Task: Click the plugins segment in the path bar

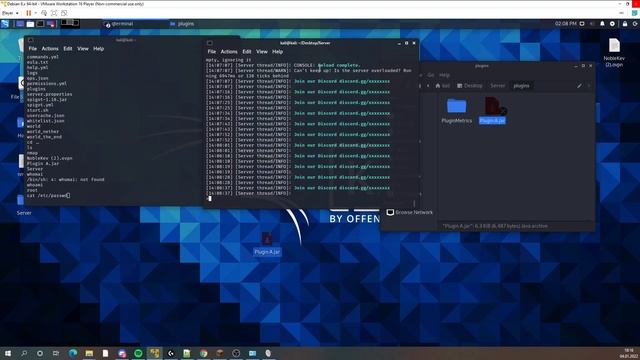Action: pos(521,86)
